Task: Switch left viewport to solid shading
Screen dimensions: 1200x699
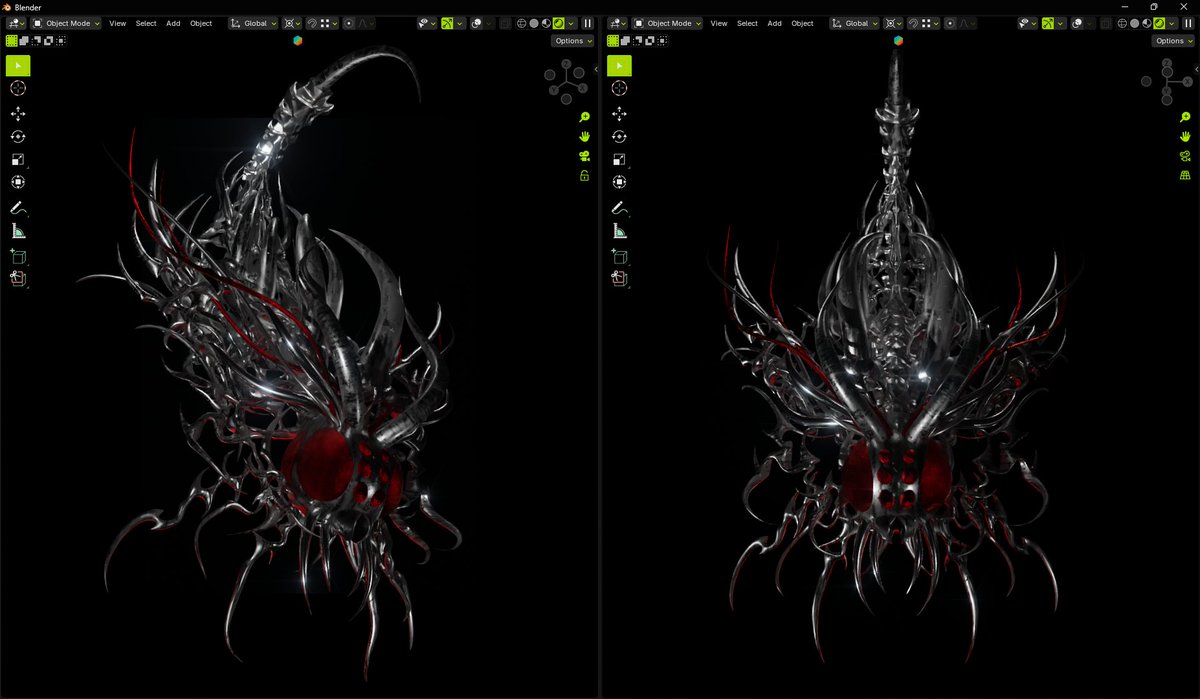Action: 533,23
